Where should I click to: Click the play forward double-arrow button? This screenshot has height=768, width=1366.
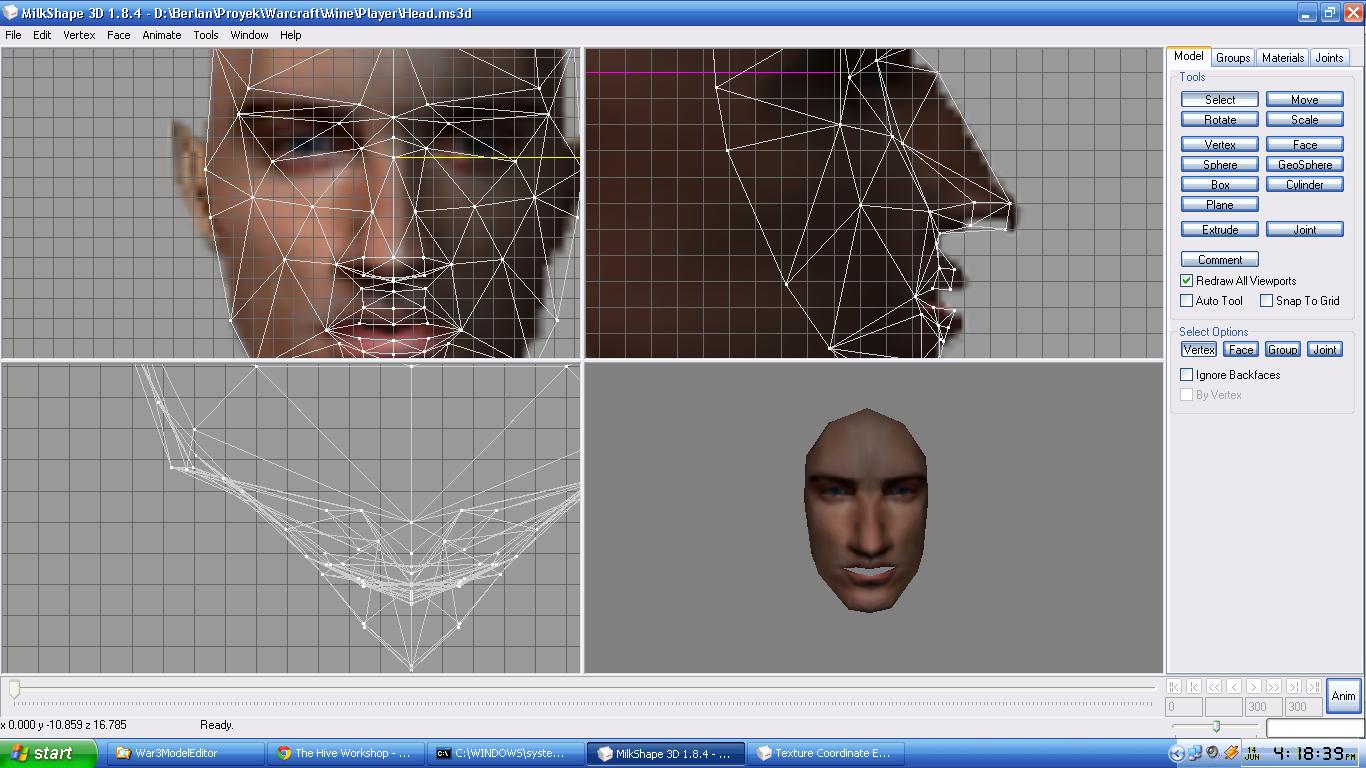tap(1274, 686)
